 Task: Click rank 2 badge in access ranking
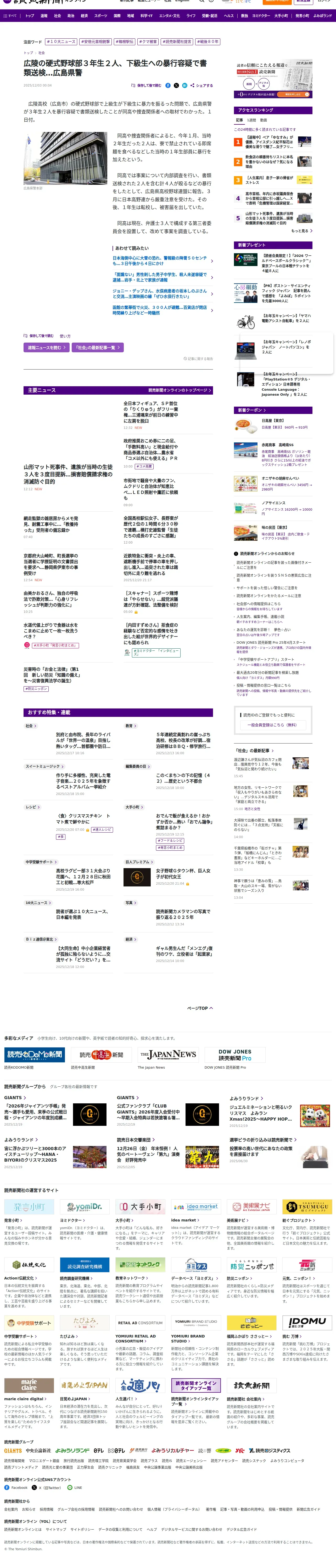[238, 162]
